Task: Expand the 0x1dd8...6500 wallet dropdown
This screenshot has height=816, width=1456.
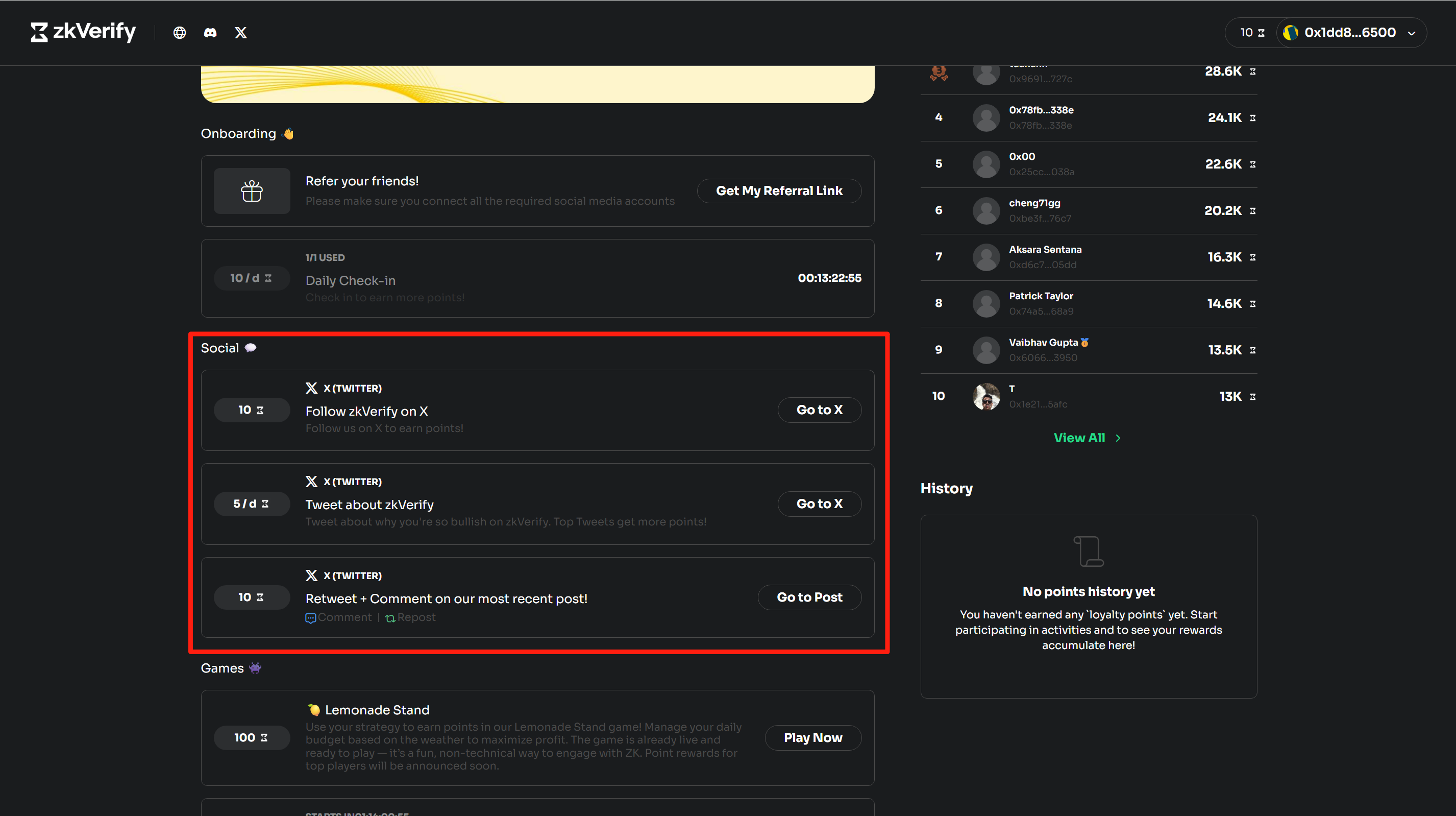Action: click(x=1412, y=33)
